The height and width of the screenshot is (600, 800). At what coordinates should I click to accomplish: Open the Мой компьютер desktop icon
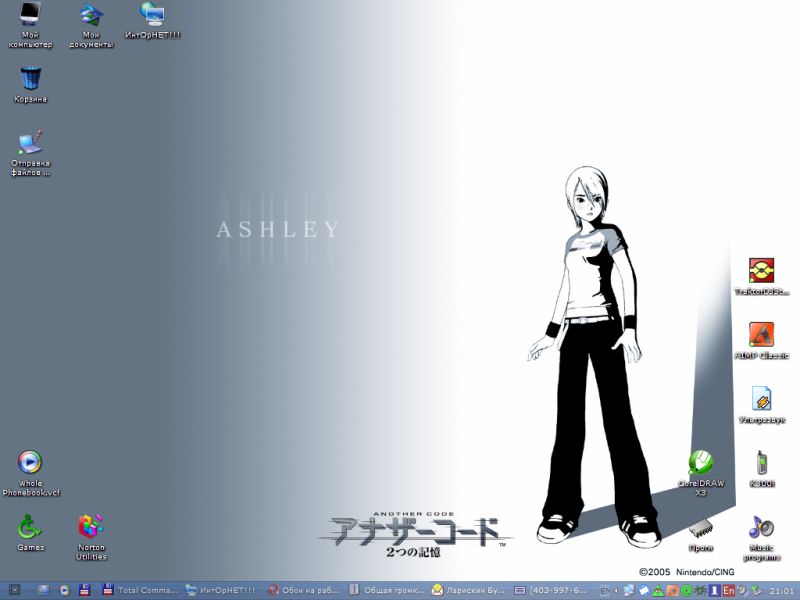(x=30, y=24)
